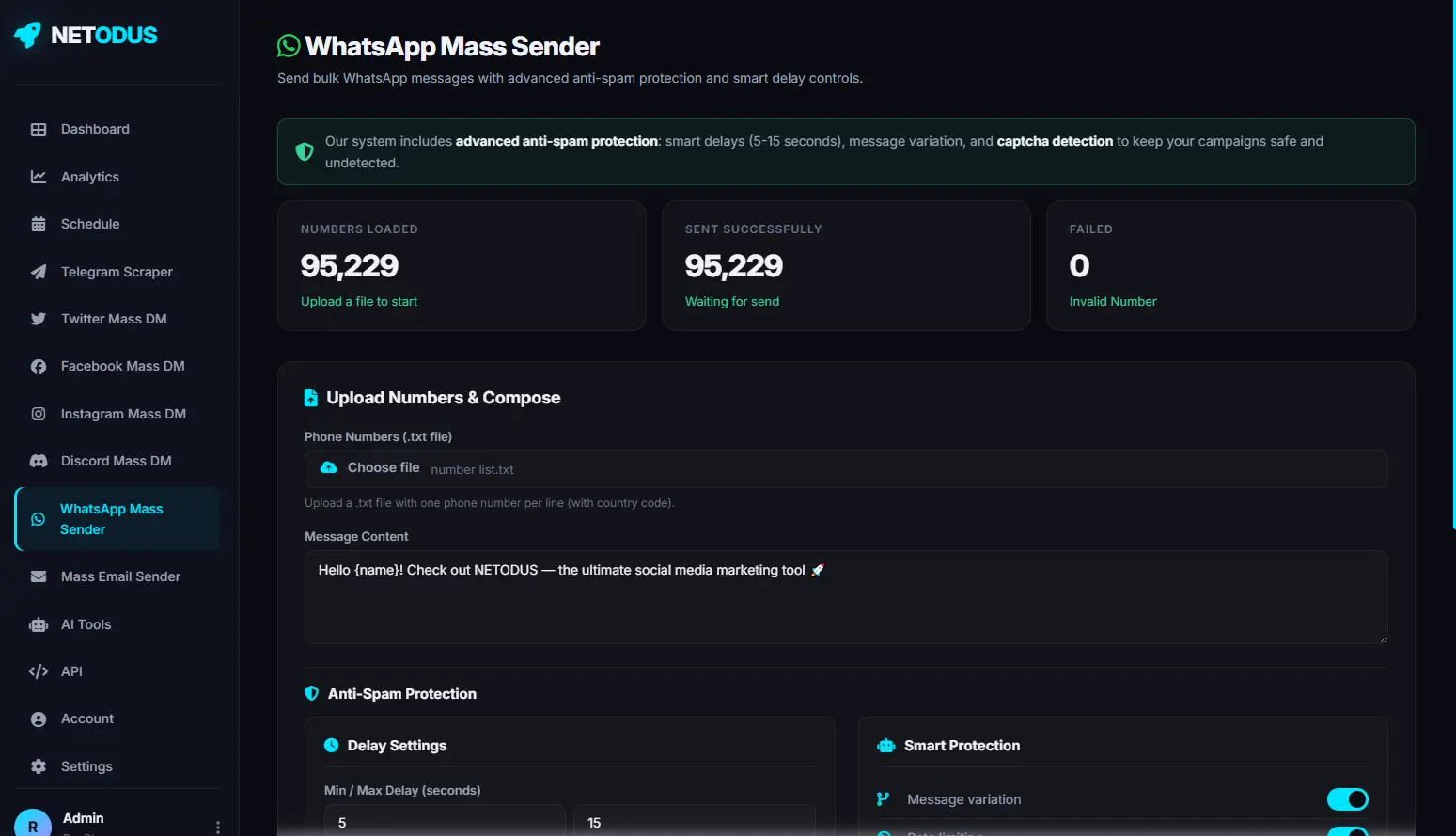The image size is (1456, 836).
Task: Open Telegram Scraper via paper-plane icon
Action: point(39,272)
